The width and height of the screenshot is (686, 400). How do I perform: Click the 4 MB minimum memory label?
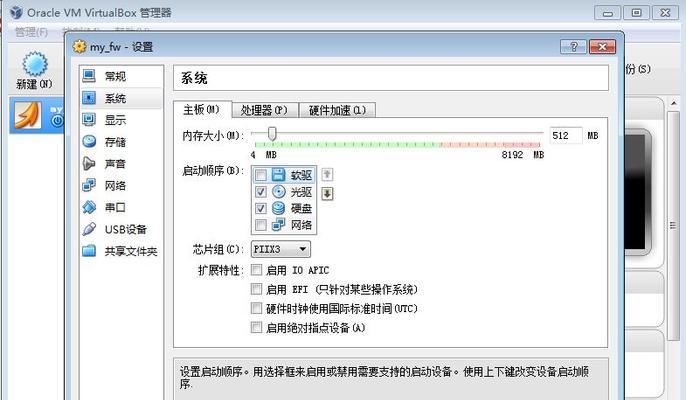pos(263,154)
